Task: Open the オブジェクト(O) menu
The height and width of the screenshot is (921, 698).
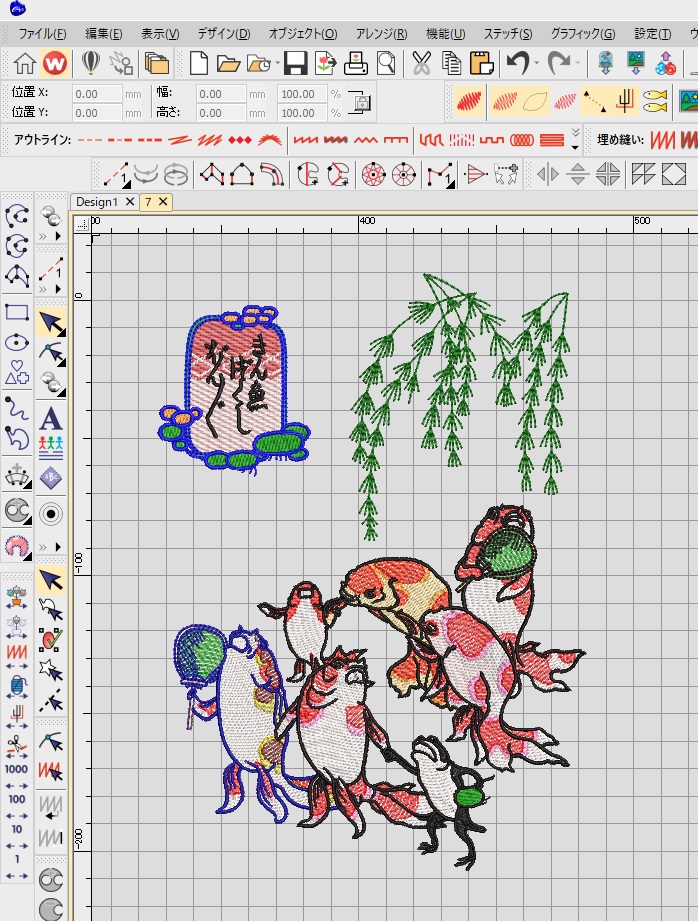Action: tap(303, 33)
